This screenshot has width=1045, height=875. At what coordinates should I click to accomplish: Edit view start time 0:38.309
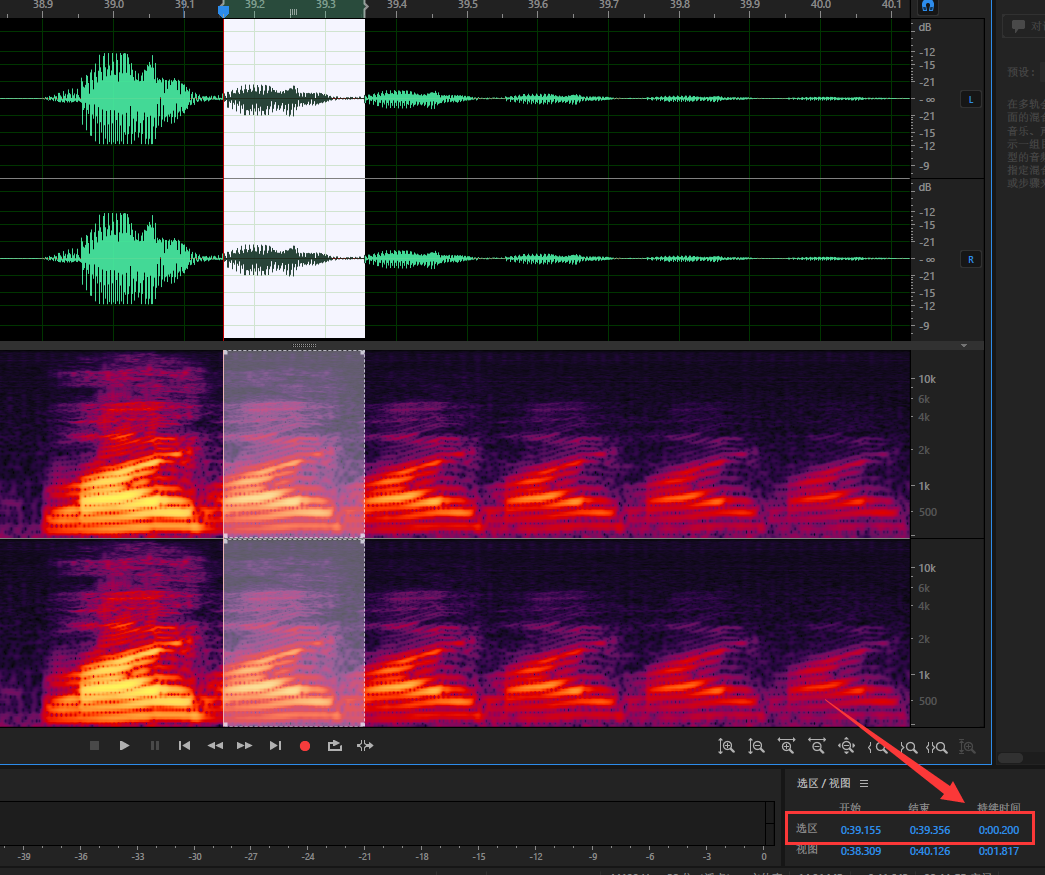860,851
